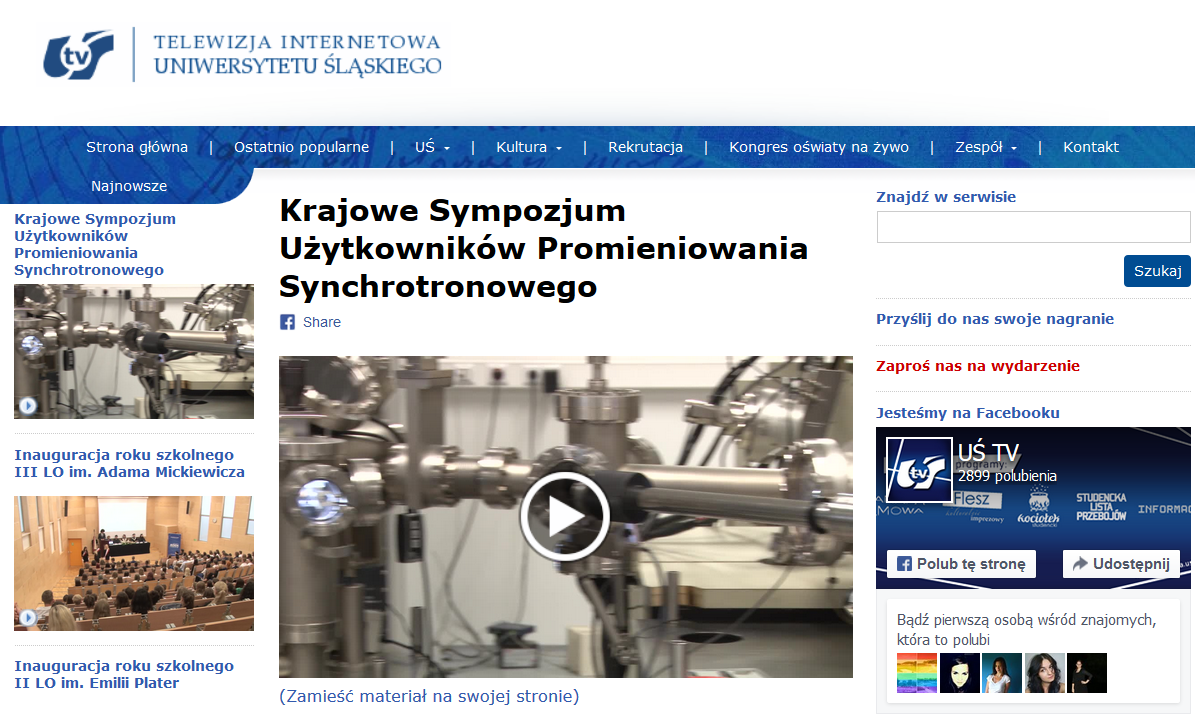Click play icon on synchrotron sidebar thumbnail
Image resolution: width=1195 pixels, height=722 pixels.
(28, 405)
